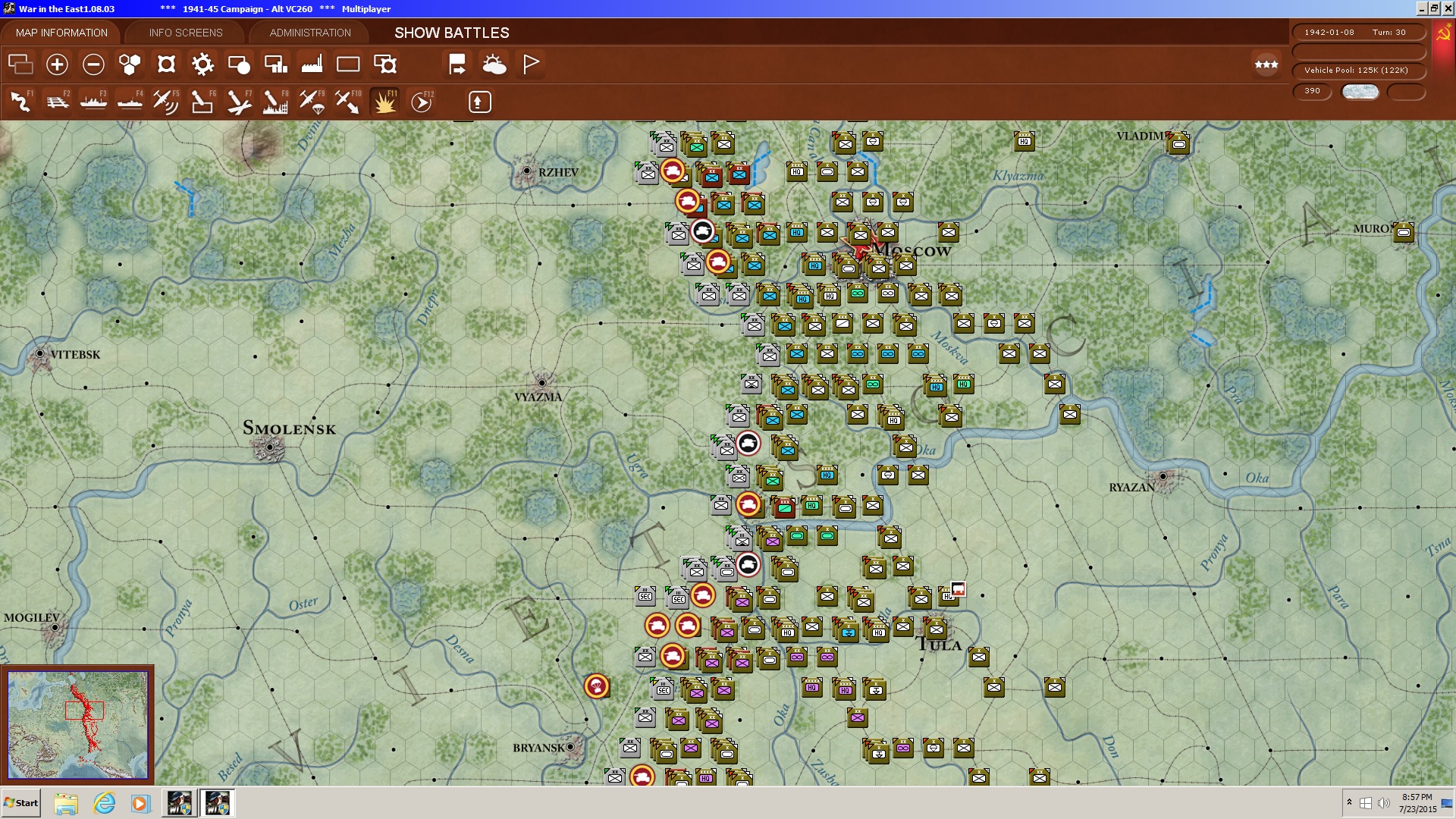The height and width of the screenshot is (819, 1456).
Task: Click the three-stars round button
Action: pos(1266,64)
